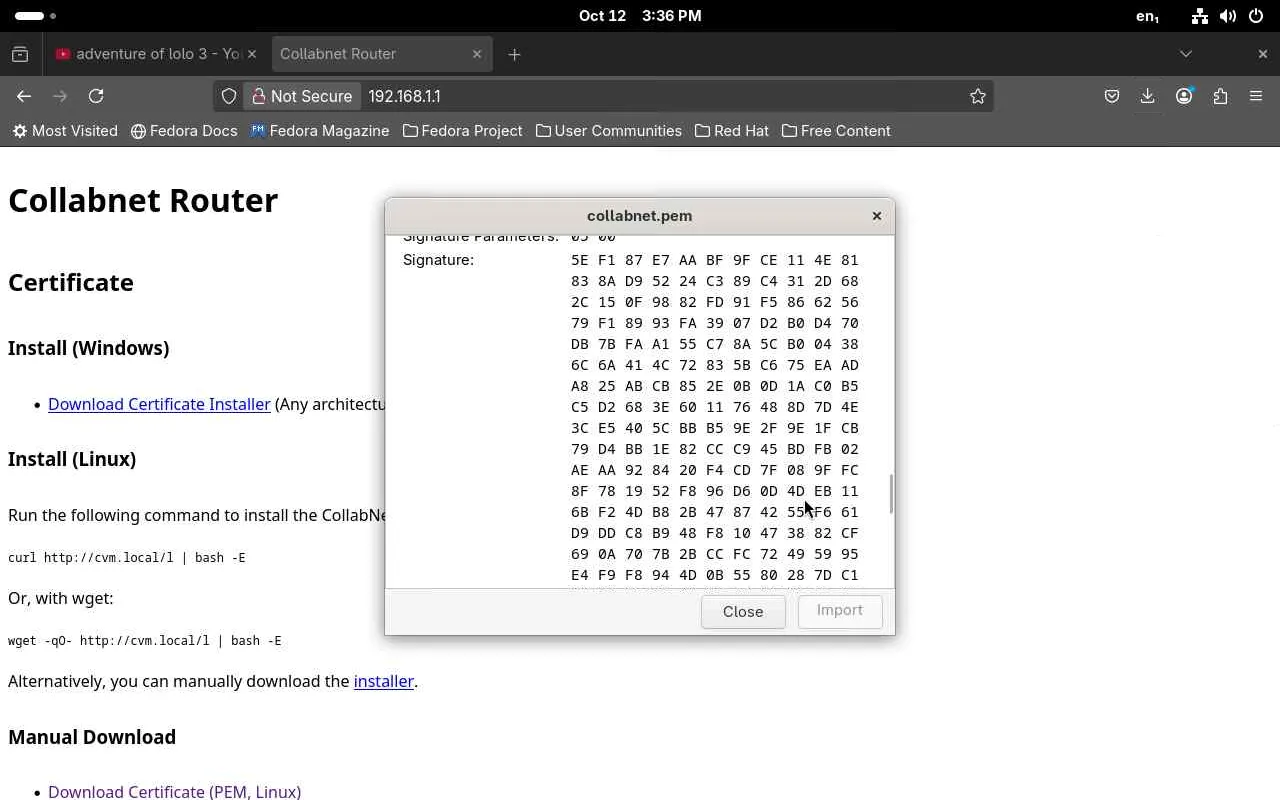
Task: Select the Collabnet Router tab
Action: pyautogui.click(x=380, y=54)
